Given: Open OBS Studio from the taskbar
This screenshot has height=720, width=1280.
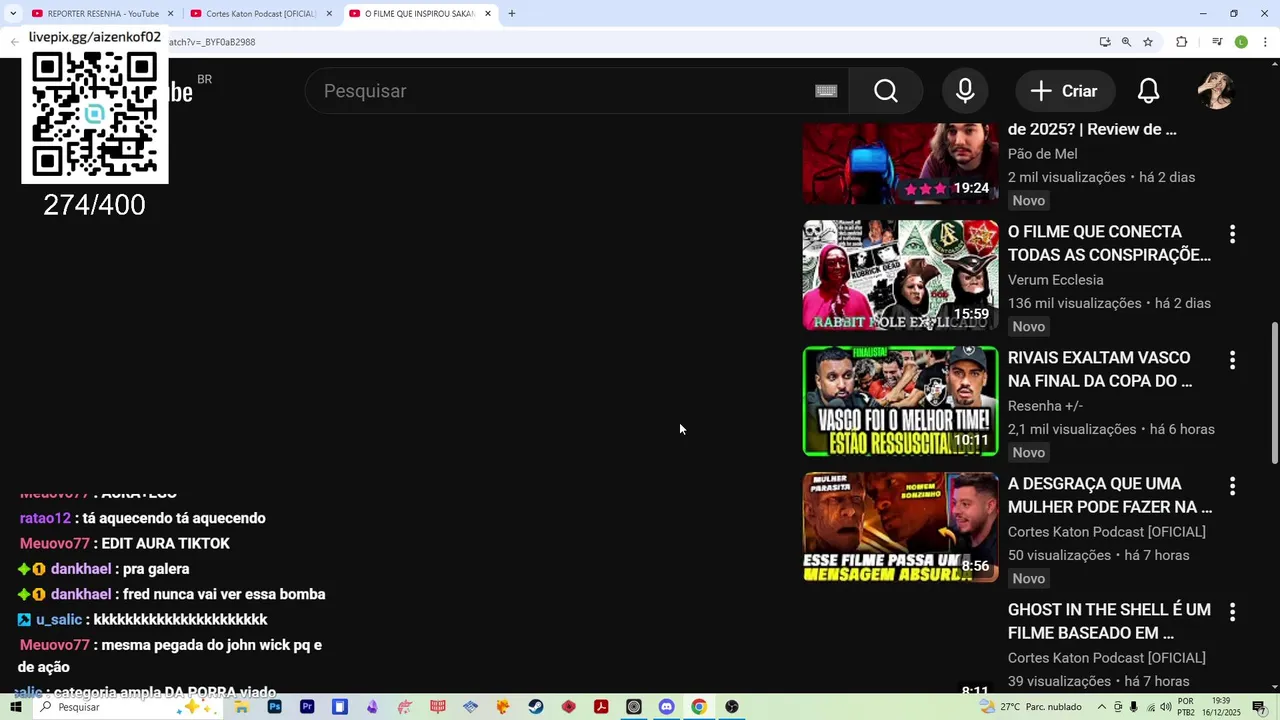Looking at the screenshot, I should pos(732,707).
